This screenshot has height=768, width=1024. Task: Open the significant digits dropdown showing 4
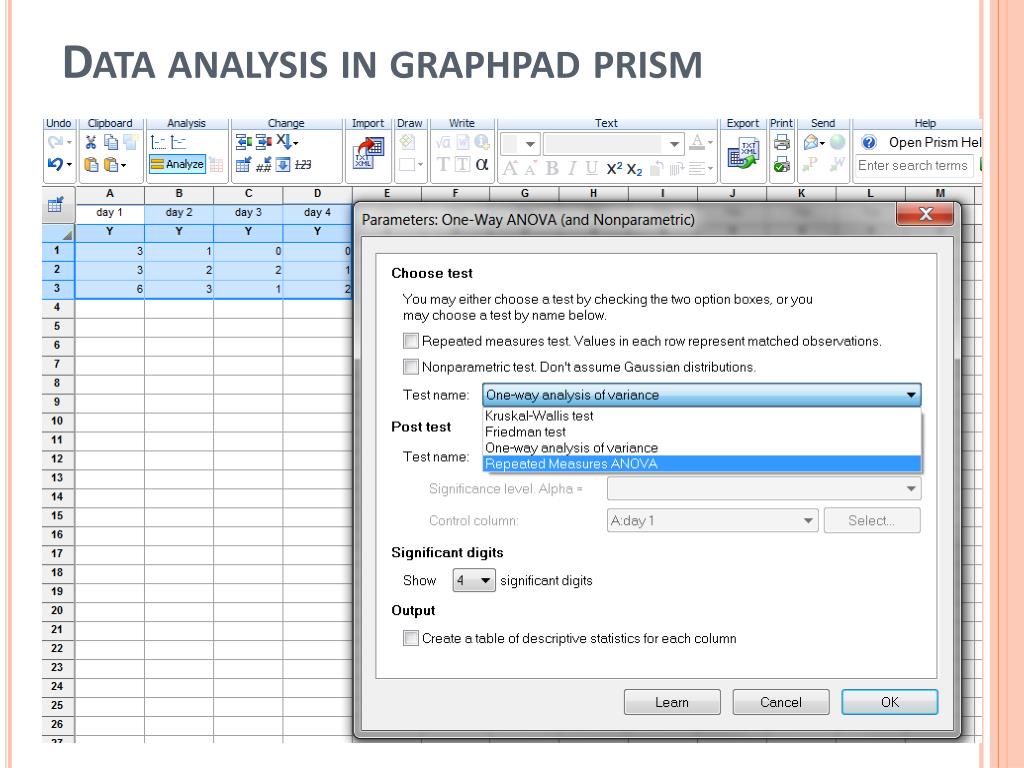[474, 581]
